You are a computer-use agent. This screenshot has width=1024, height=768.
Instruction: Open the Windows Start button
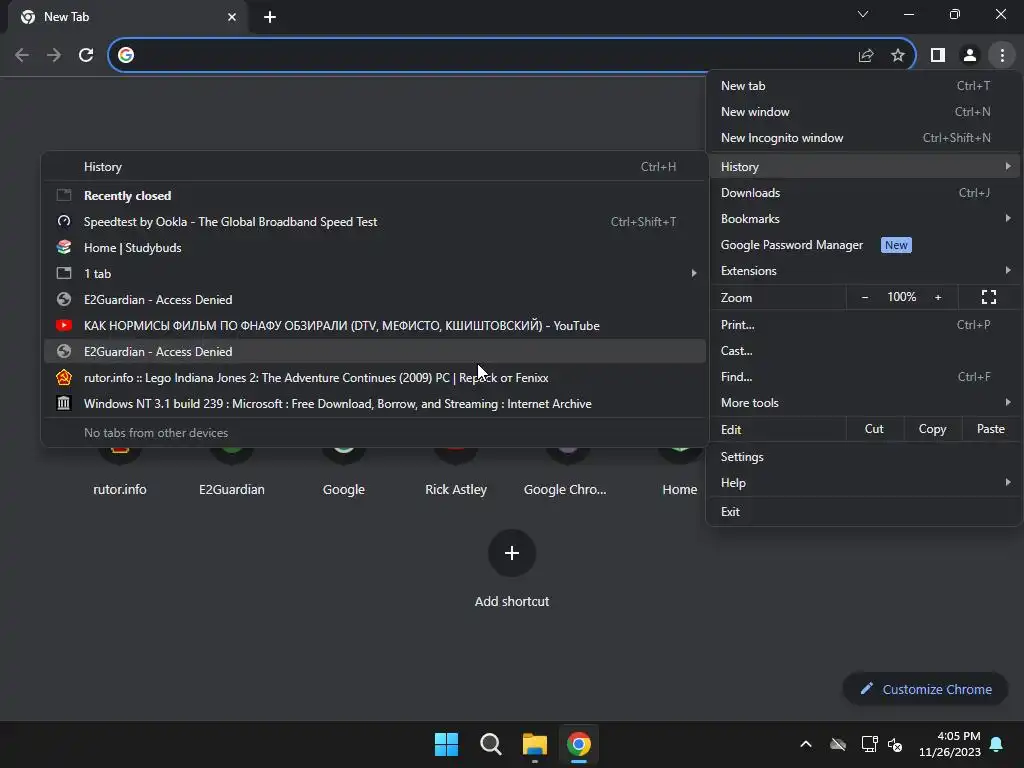tap(447, 744)
